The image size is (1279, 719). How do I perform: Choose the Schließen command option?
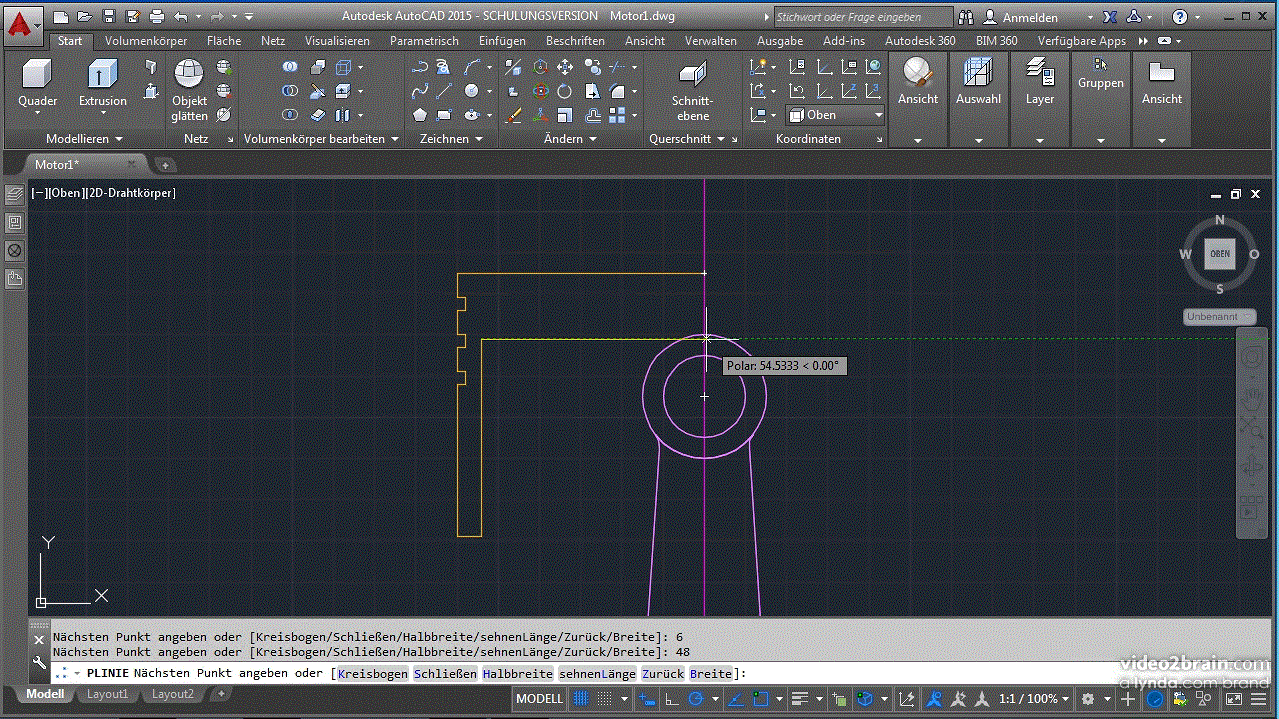[446, 674]
